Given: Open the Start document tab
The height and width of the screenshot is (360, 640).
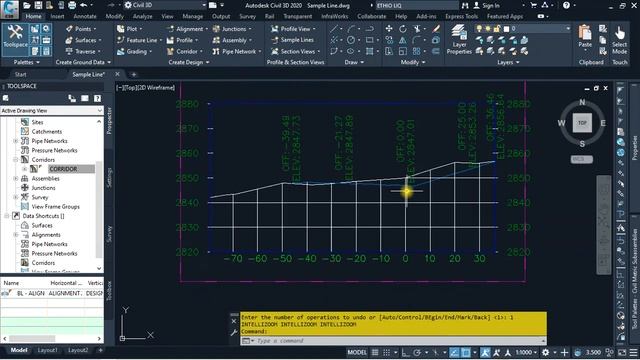Looking at the screenshot, I should coord(20,74).
